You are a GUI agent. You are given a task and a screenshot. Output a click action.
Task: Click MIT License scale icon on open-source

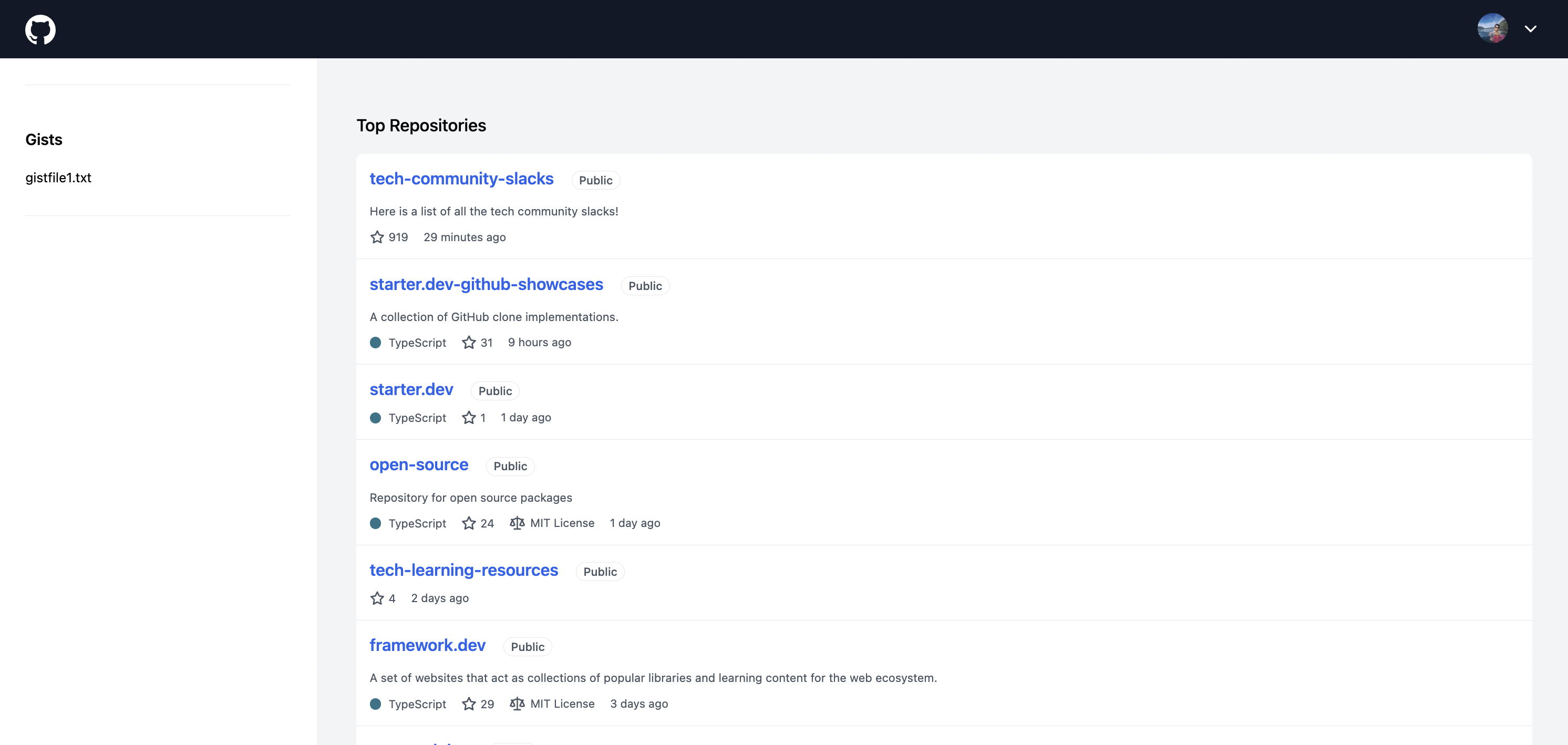tap(517, 523)
